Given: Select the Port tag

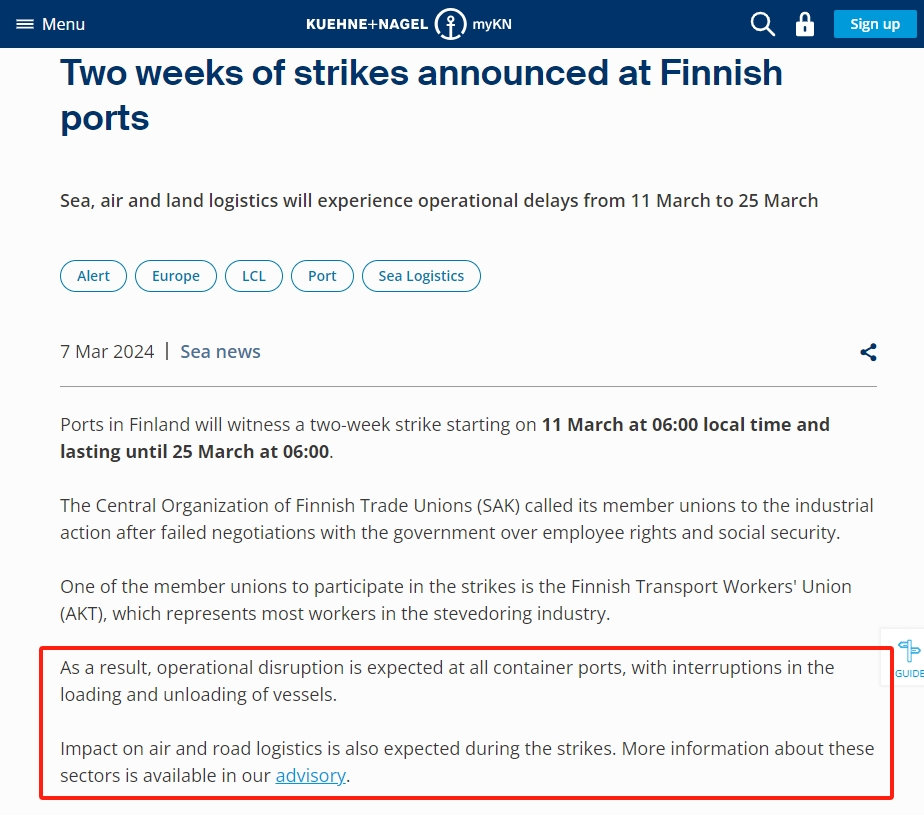Looking at the screenshot, I should pos(322,276).
